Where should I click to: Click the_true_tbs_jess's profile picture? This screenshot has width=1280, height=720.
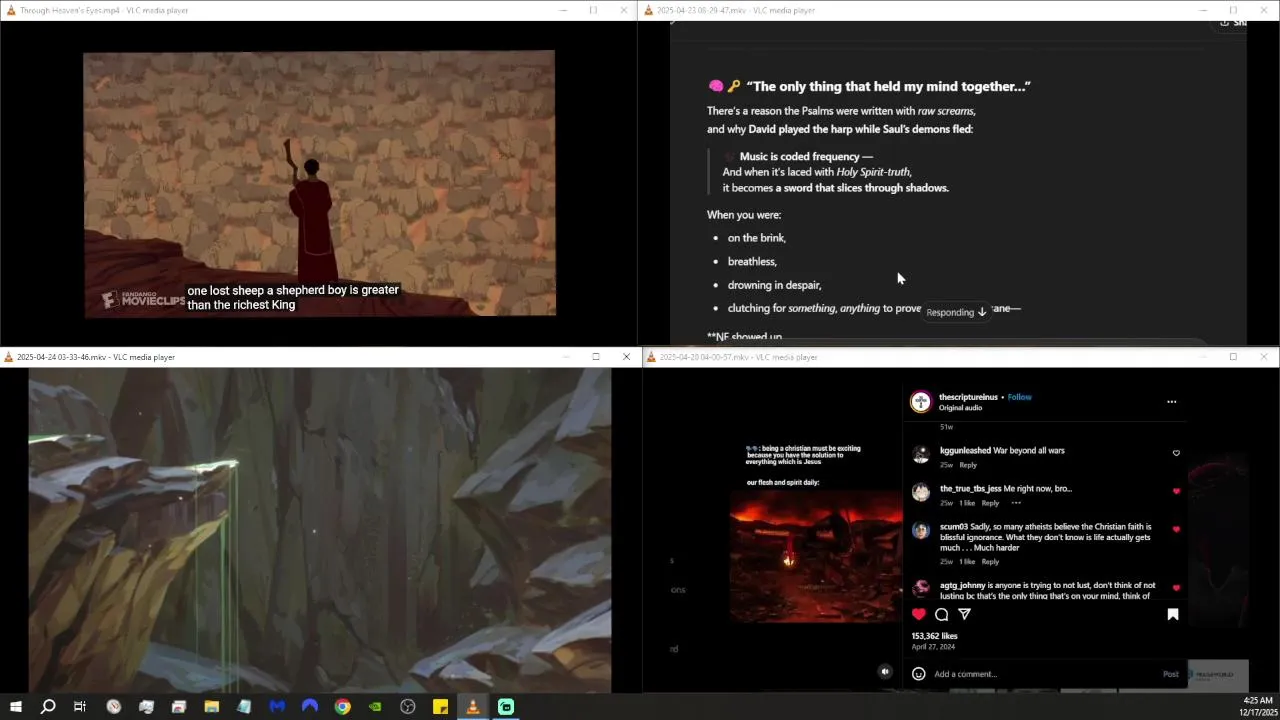click(921, 492)
